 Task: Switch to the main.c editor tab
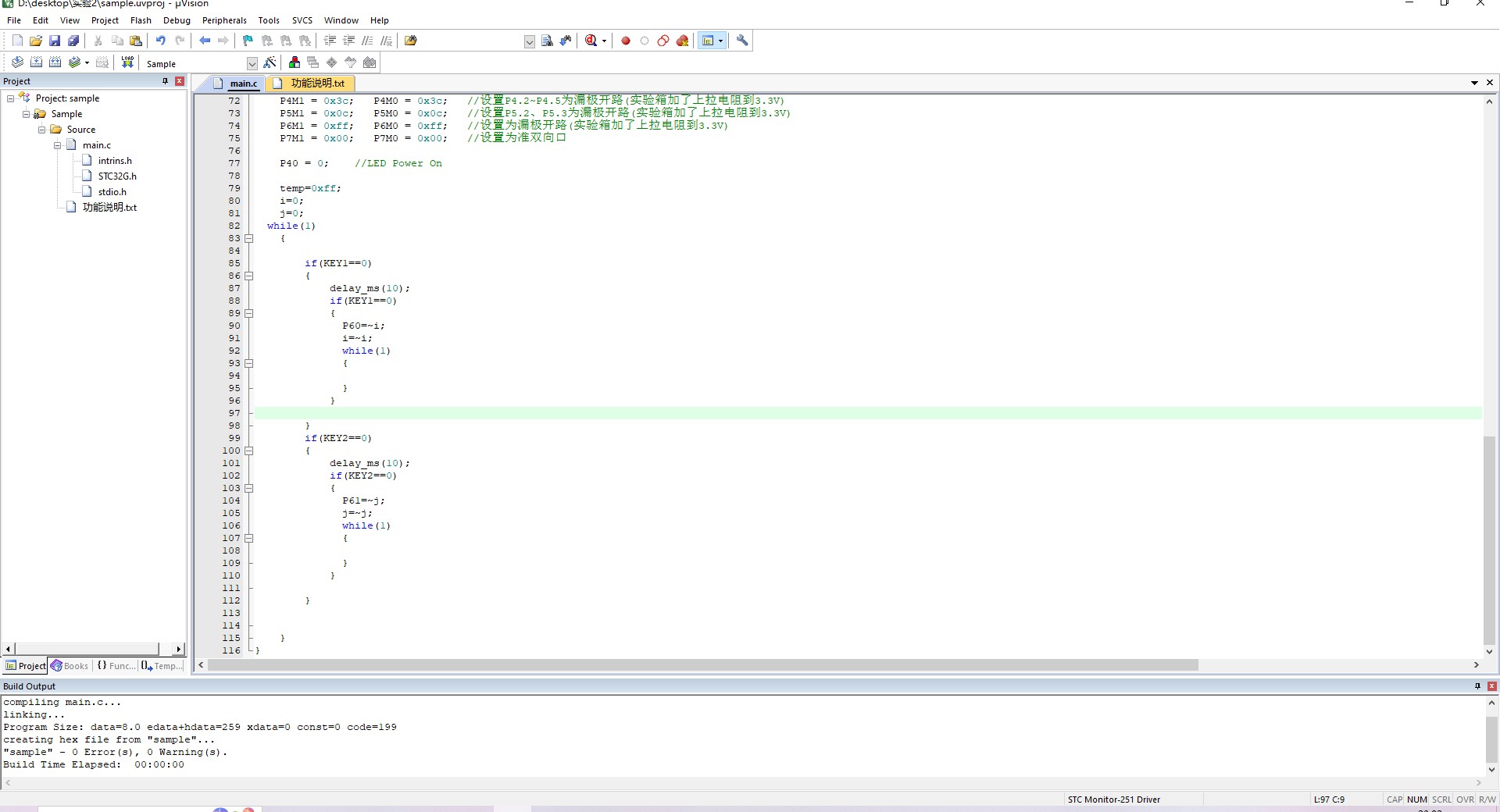point(235,83)
